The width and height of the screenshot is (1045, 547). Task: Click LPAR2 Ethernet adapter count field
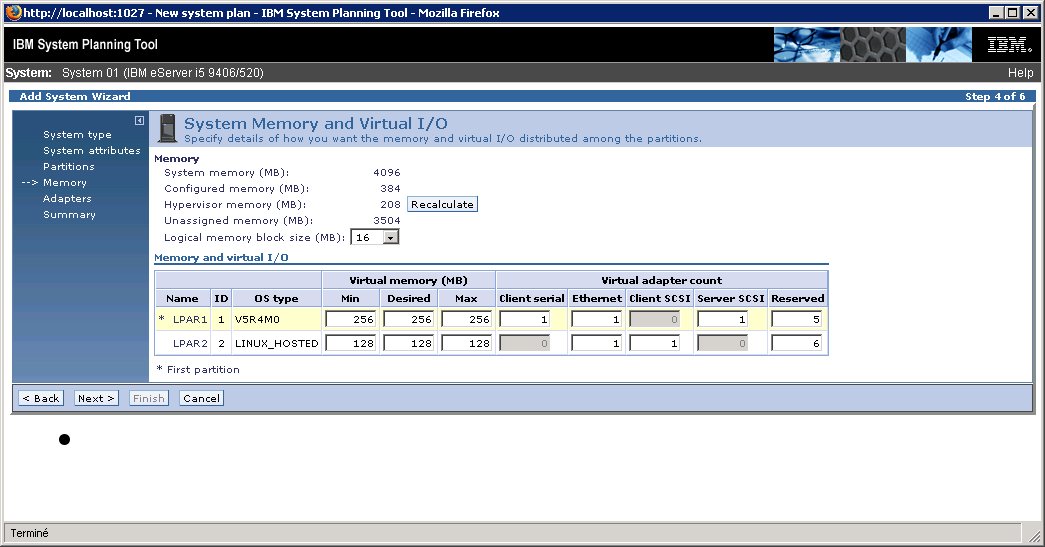pos(596,344)
